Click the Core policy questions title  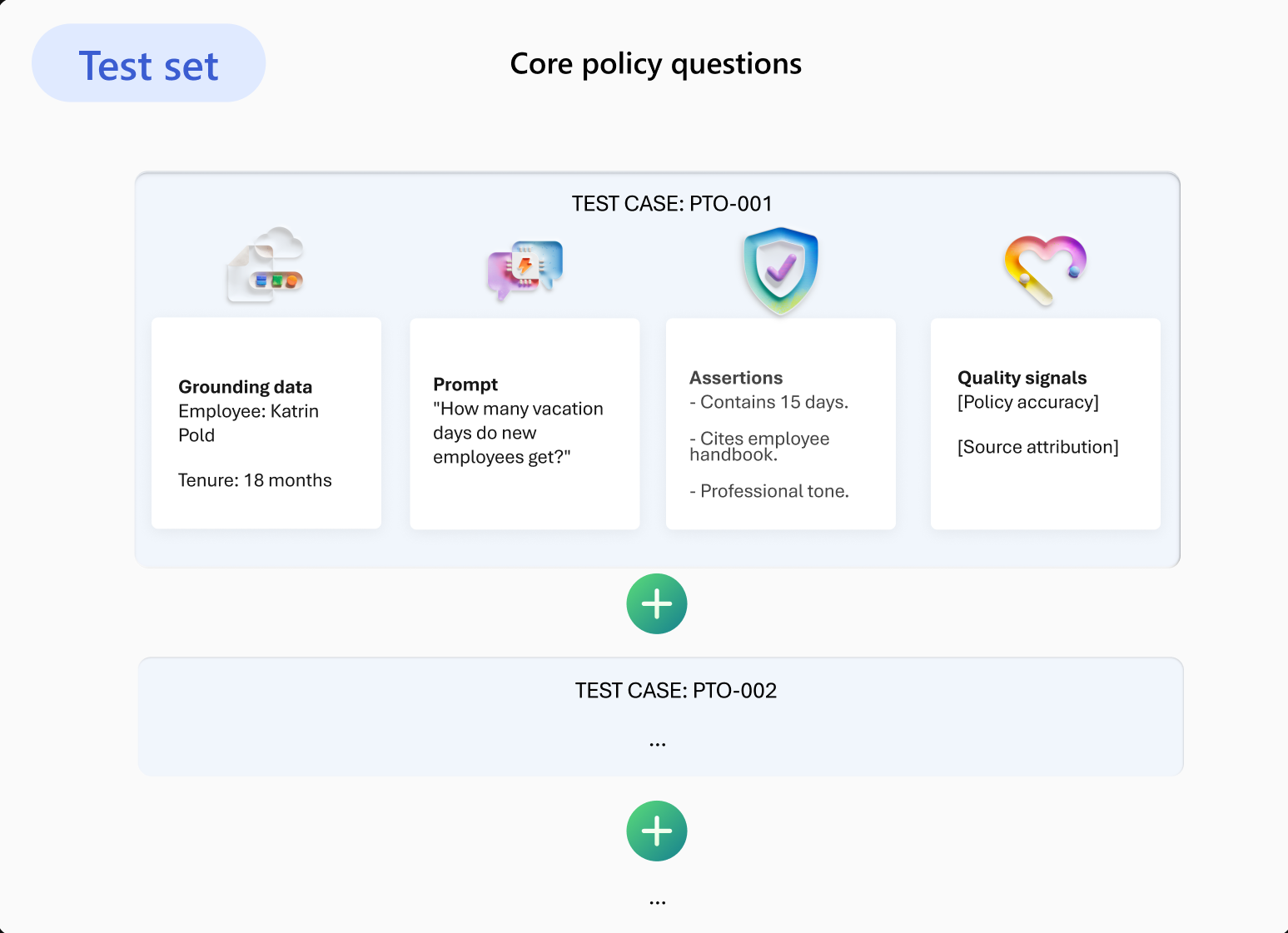(x=656, y=64)
